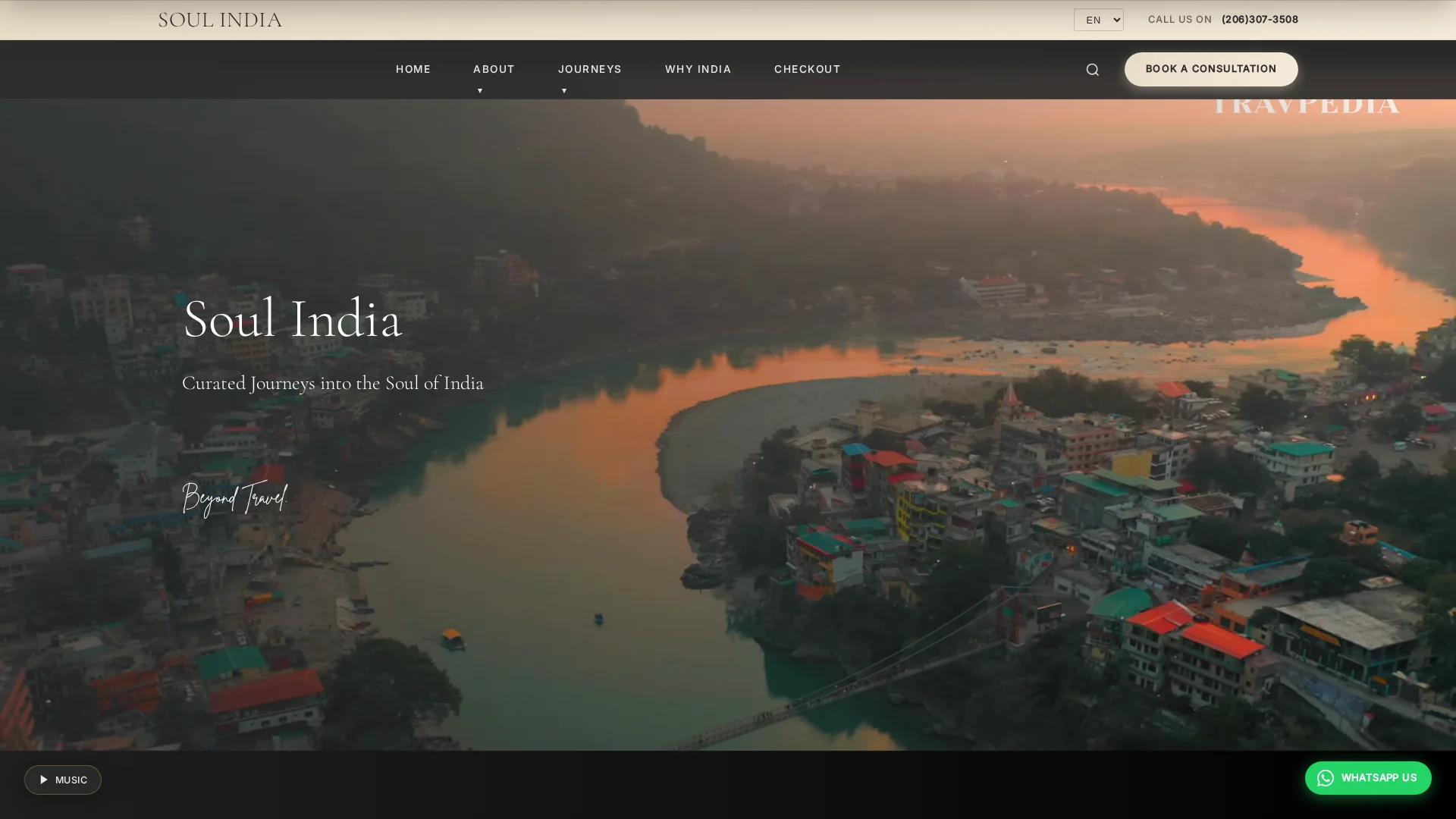Call the (206)307-3508 phone link
The height and width of the screenshot is (819, 1456).
tap(1260, 20)
